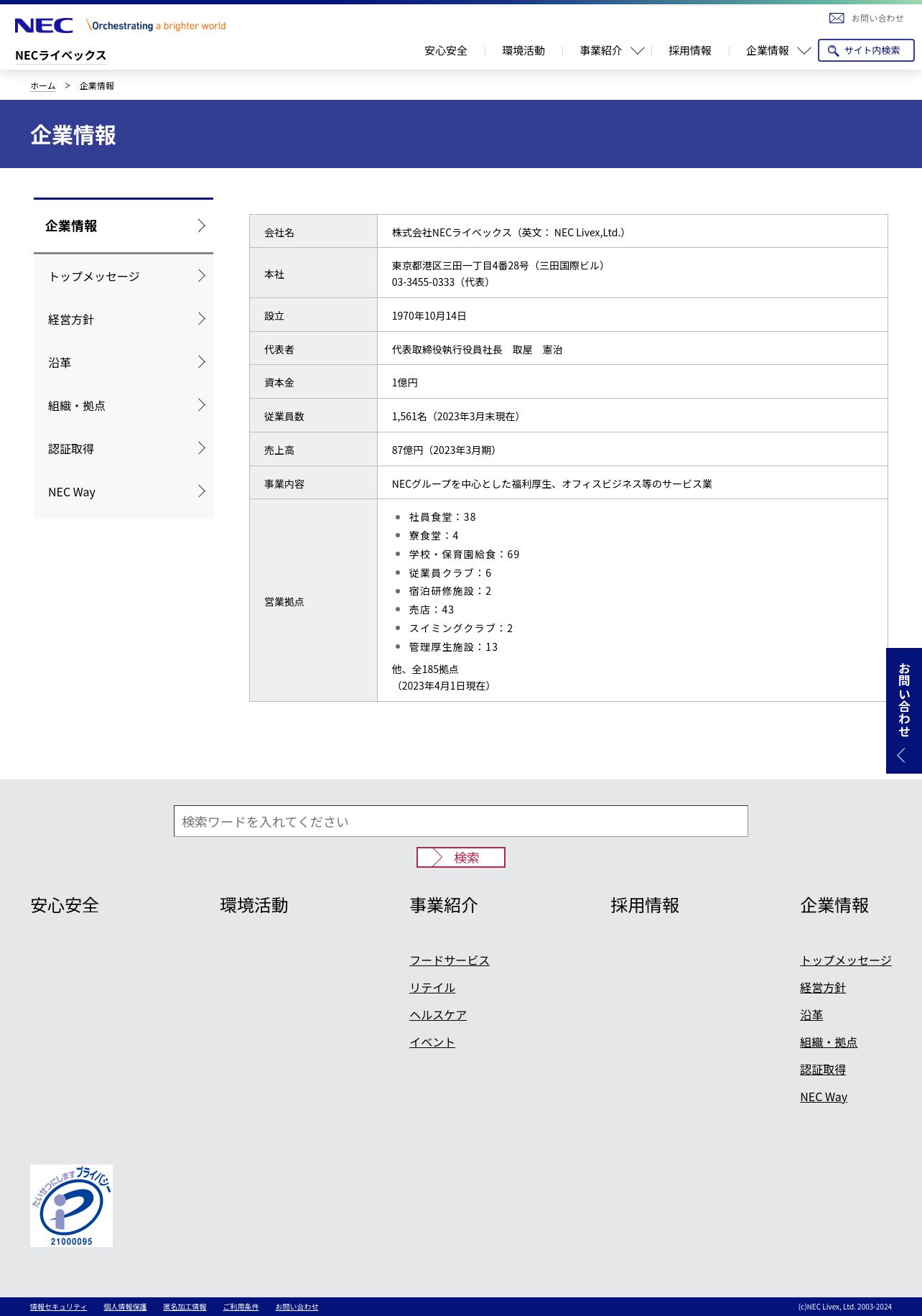Image resolution: width=922 pixels, height=1316 pixels.
Task: Click the red 検索 button
Action: click(461, 857)
